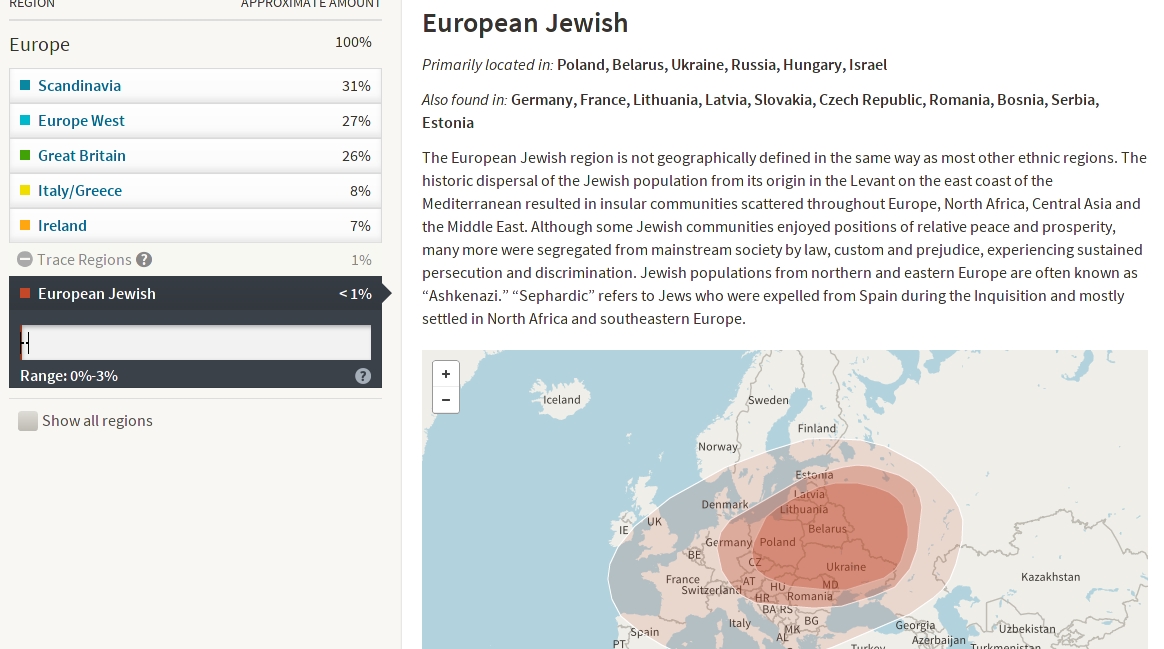Click the Europe West cyan color swatch
Image resolution: width=1164 pixels, height=649 pixels.
click(x=24, y=120)
